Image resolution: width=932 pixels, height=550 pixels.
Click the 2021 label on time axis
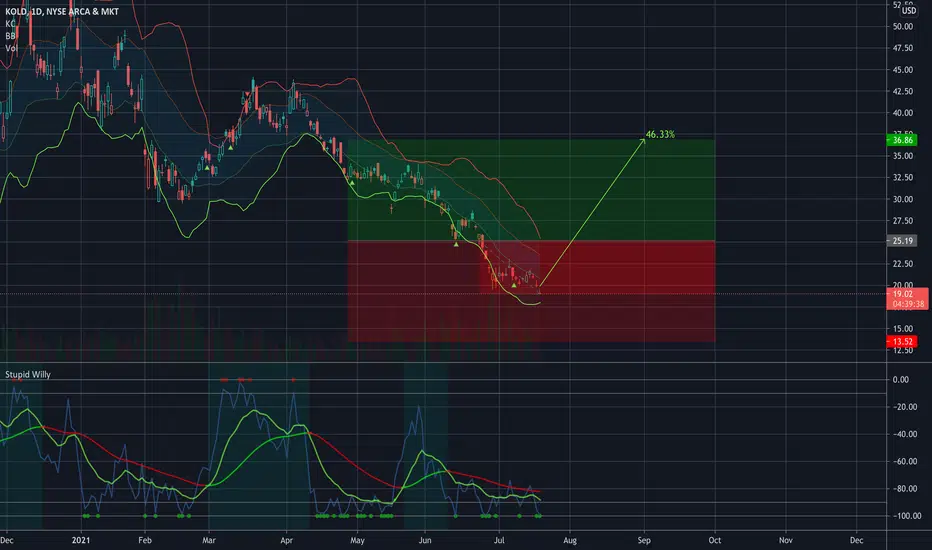coord(81,540)
